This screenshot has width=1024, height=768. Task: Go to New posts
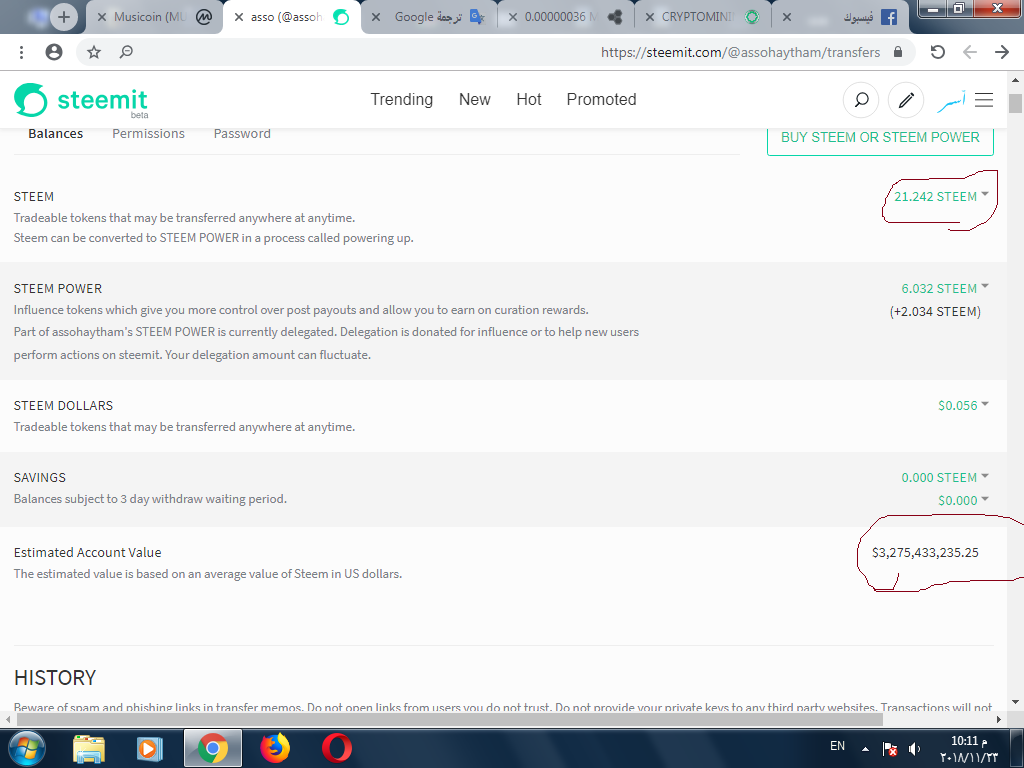(475, 99)
